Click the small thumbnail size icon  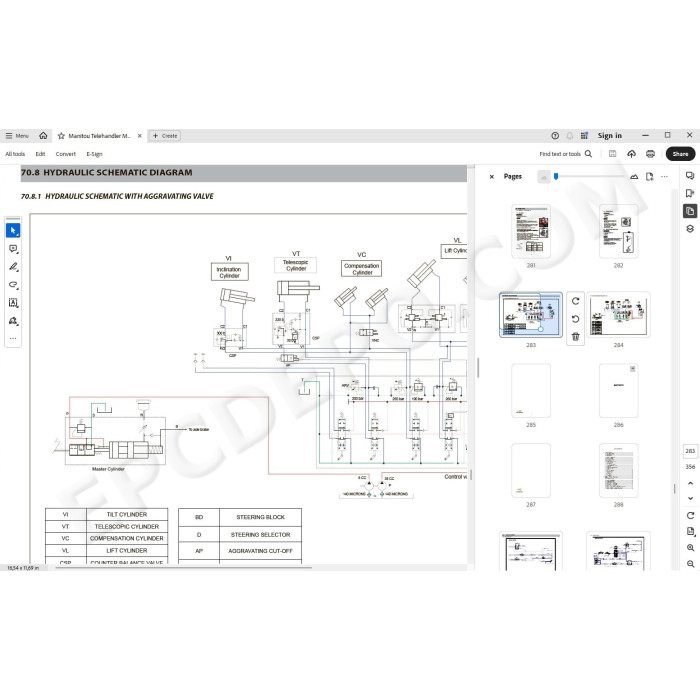(x=544, y=177)
